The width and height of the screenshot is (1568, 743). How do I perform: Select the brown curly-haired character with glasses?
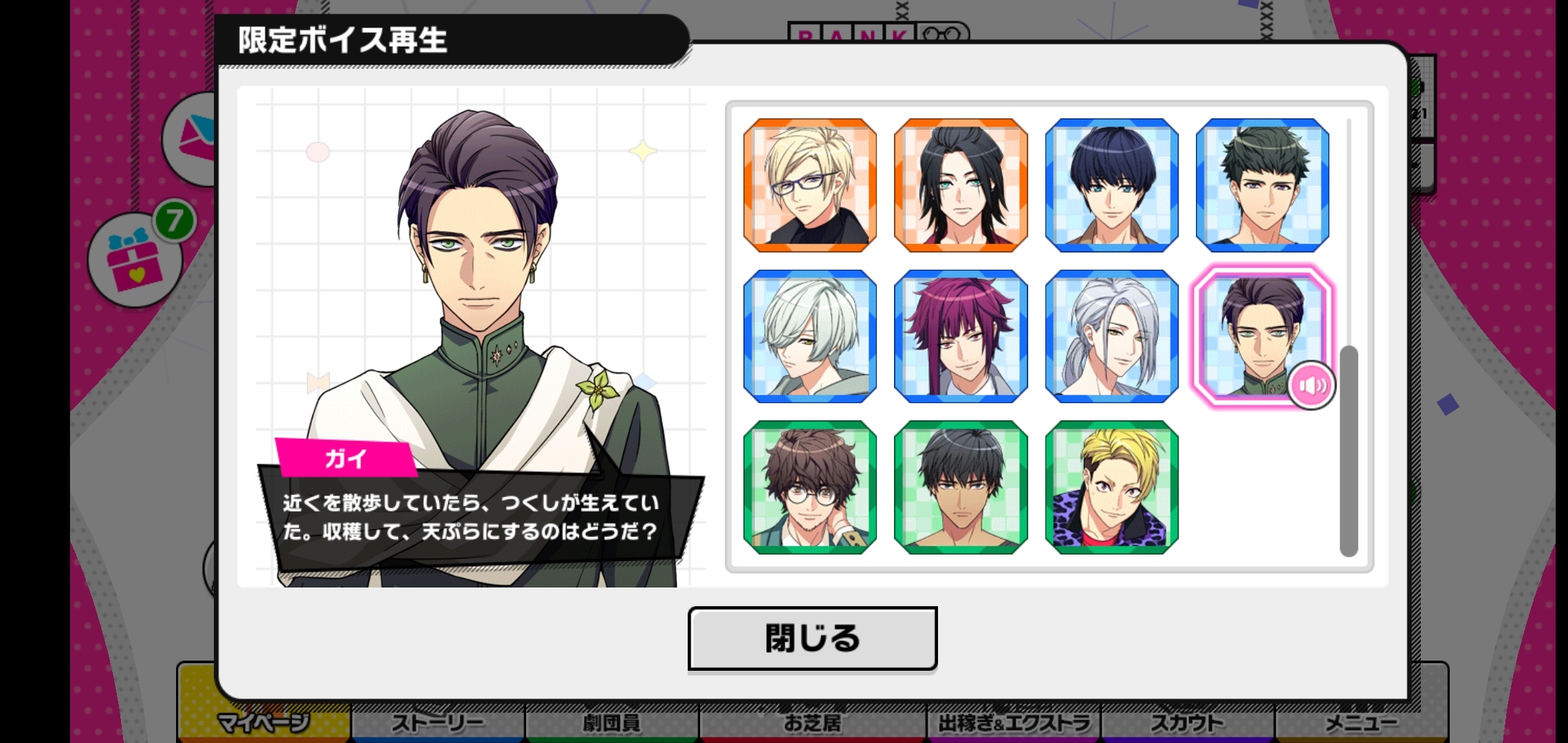point(810,487)
